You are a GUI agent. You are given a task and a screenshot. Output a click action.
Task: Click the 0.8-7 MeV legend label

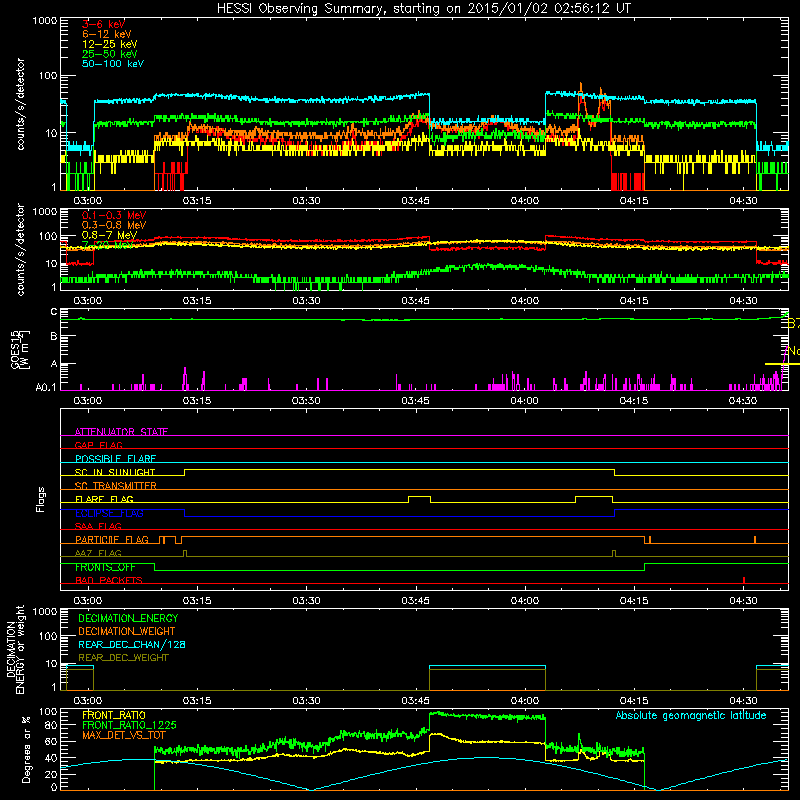109,235
